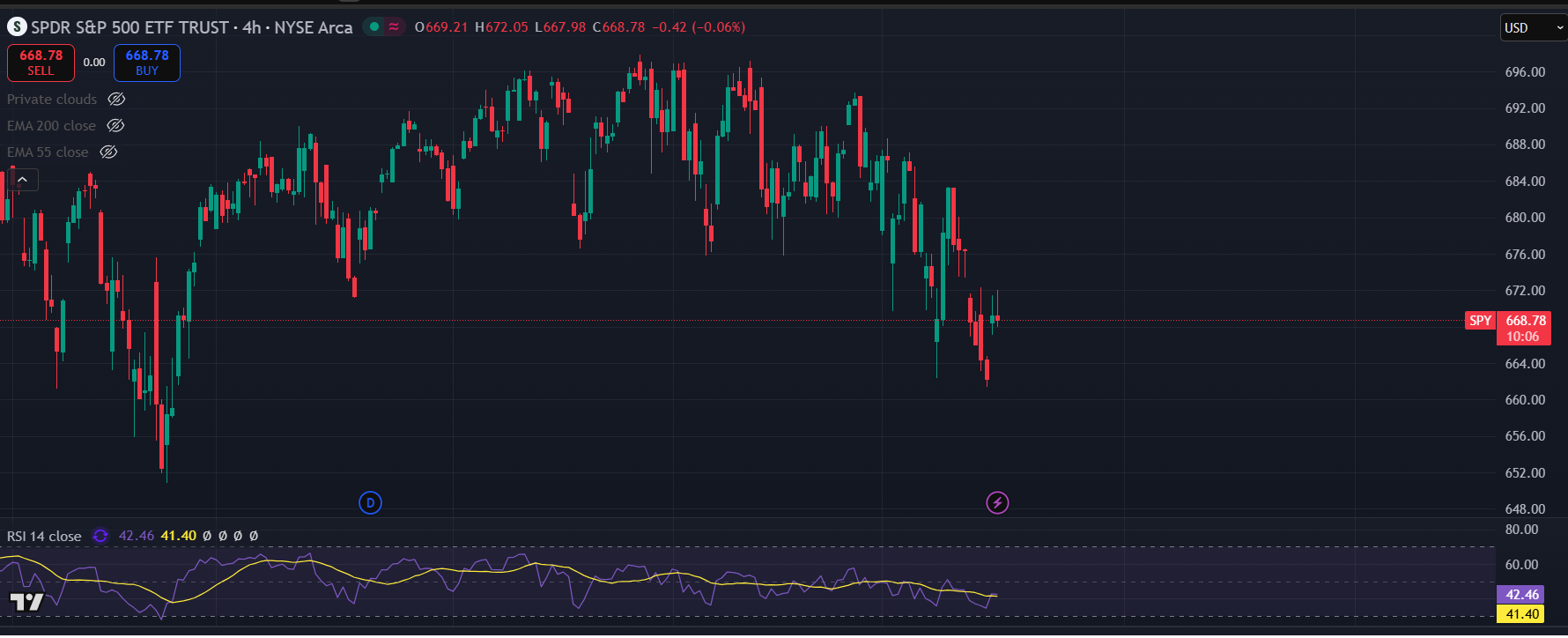Click the open value O669.21
The height and width of the screenshot is (638, 1568).
point(441,27)
